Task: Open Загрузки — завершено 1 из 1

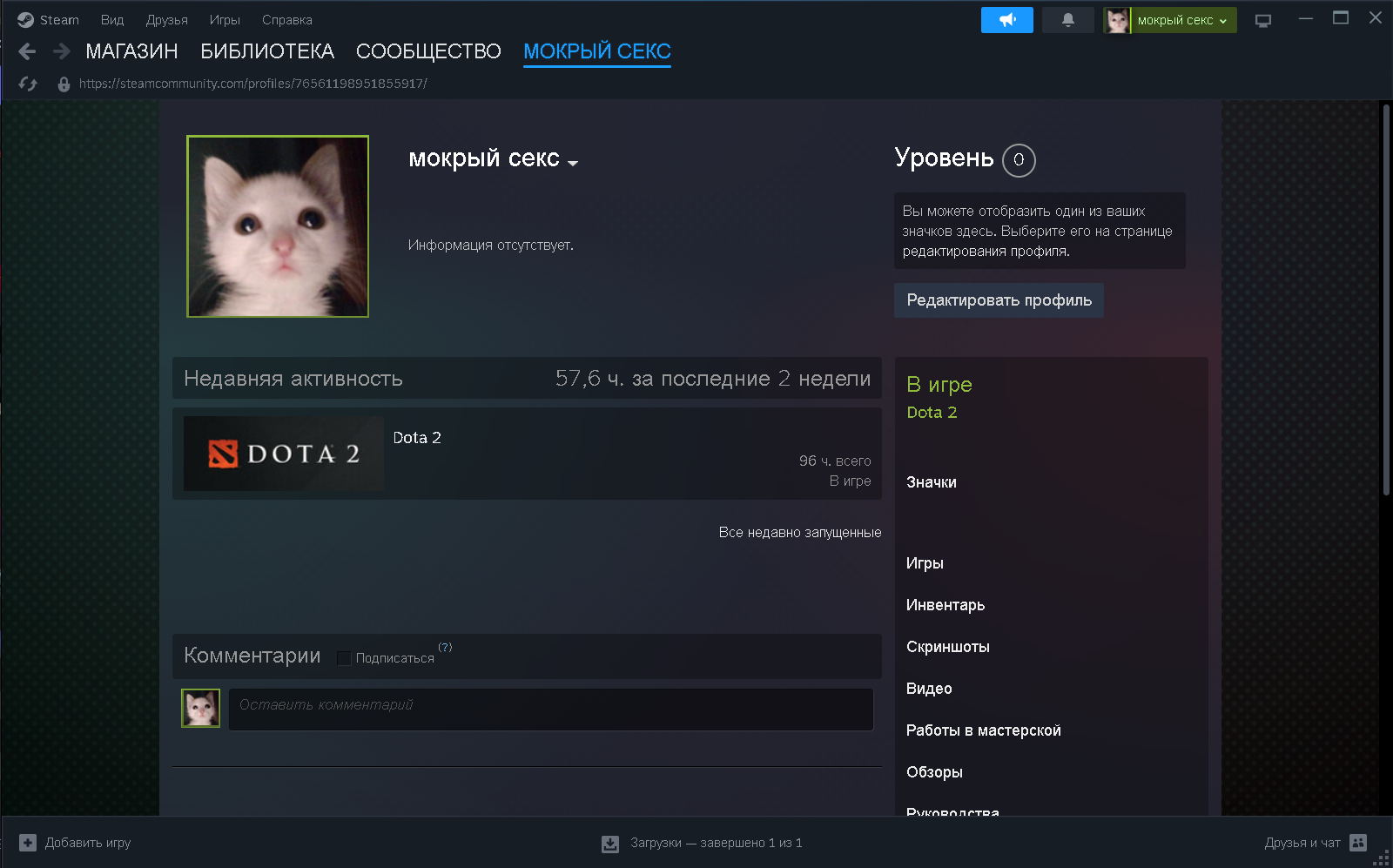Action: pyautogui.click(x=717, y=843)
